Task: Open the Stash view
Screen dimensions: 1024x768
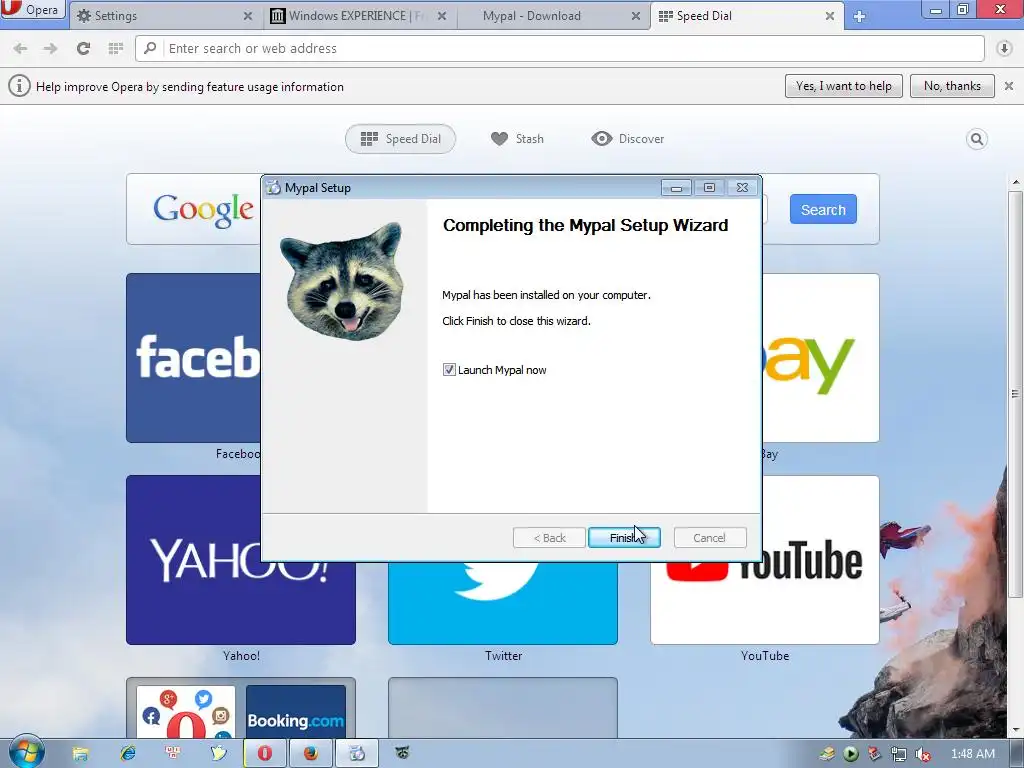Action: click(x=517, y=138)
